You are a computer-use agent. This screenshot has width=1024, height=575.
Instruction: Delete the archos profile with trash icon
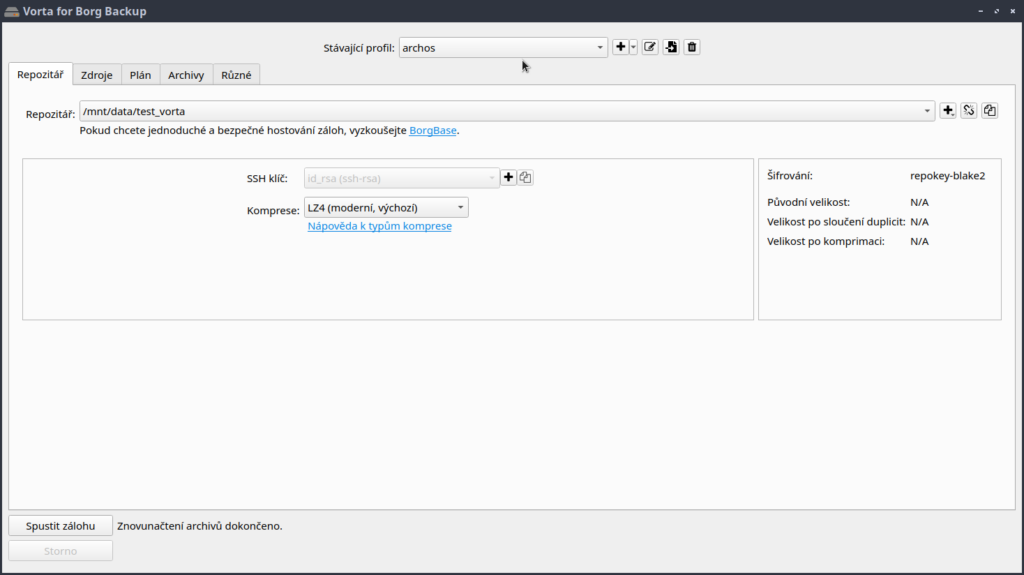[x=692, y=47]
